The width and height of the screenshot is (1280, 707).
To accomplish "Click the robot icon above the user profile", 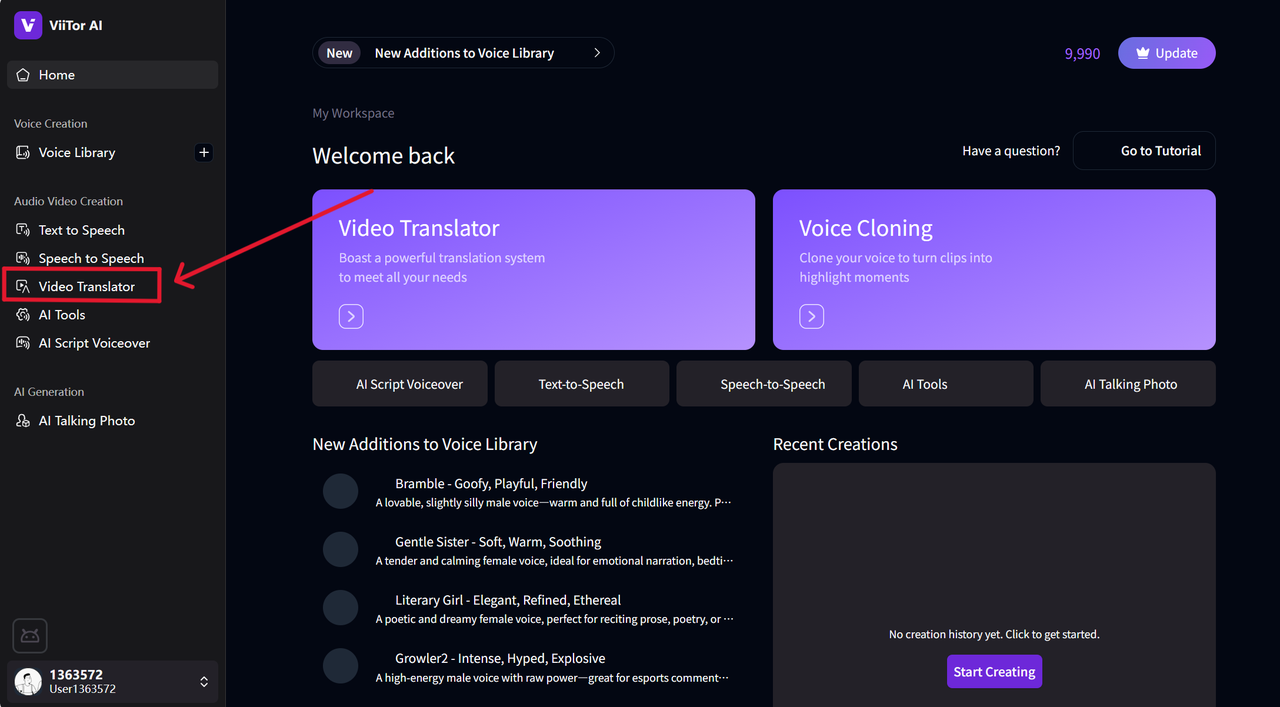I will coord(30,636).
